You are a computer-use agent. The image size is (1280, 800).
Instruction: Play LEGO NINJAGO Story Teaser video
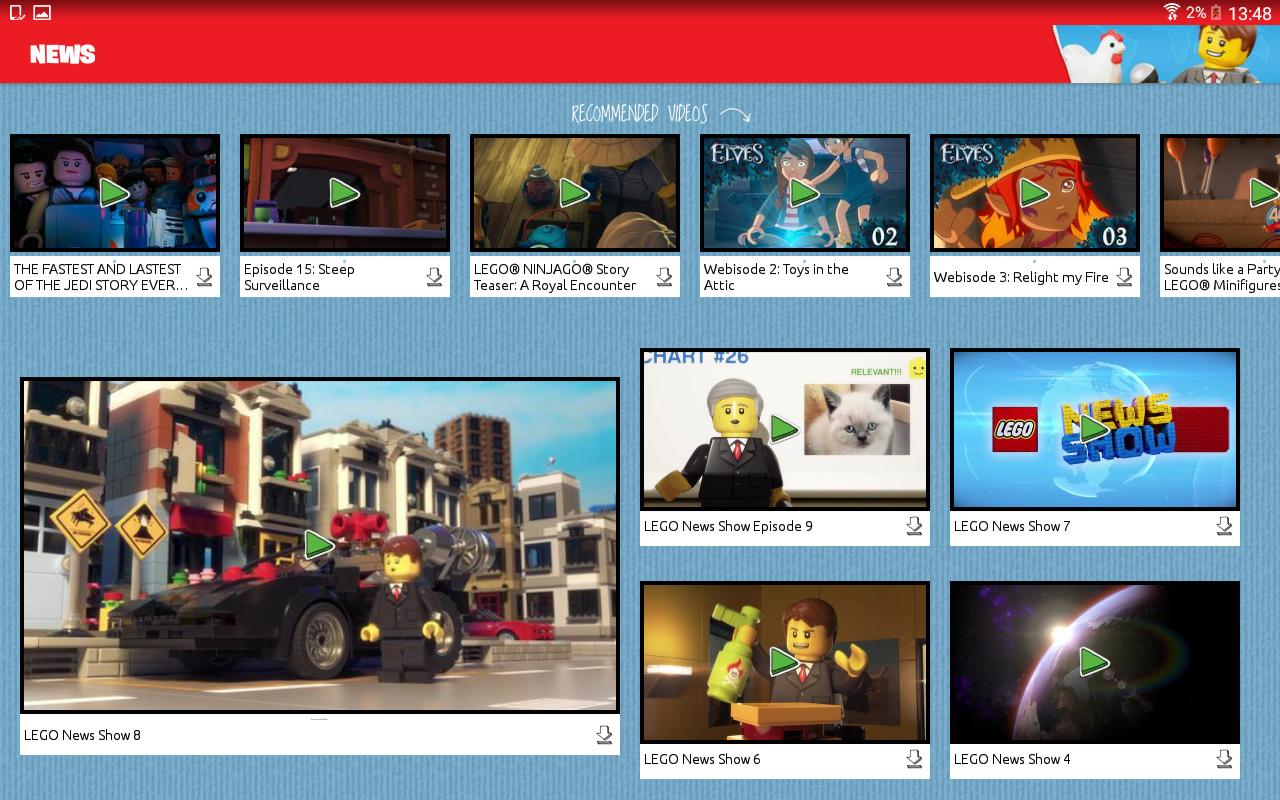pos(574,192)
